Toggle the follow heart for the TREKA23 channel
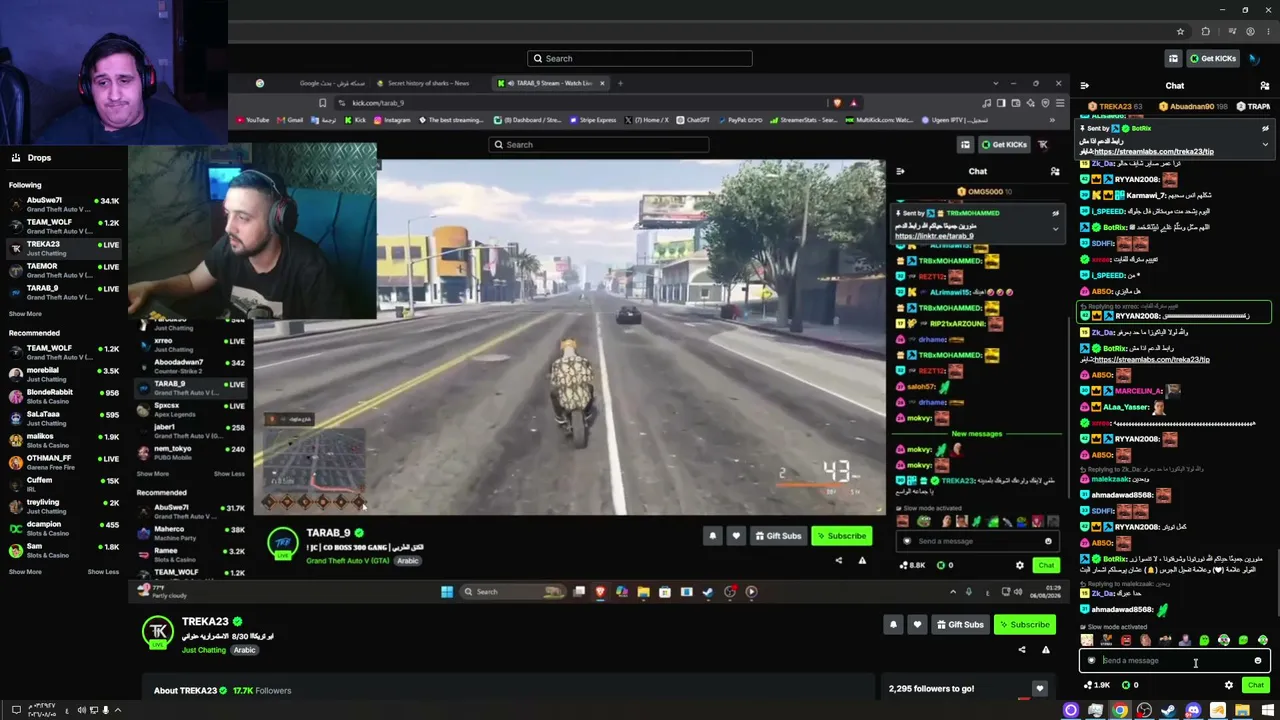Viewport: 1280px width, 720px height. (917, 625)
